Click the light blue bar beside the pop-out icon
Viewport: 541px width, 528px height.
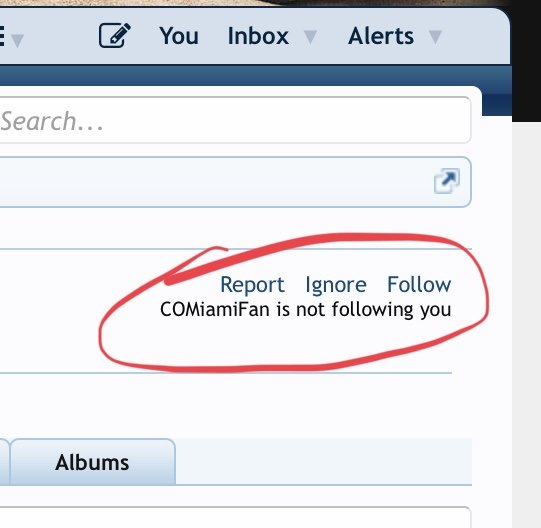click(216, 182)
